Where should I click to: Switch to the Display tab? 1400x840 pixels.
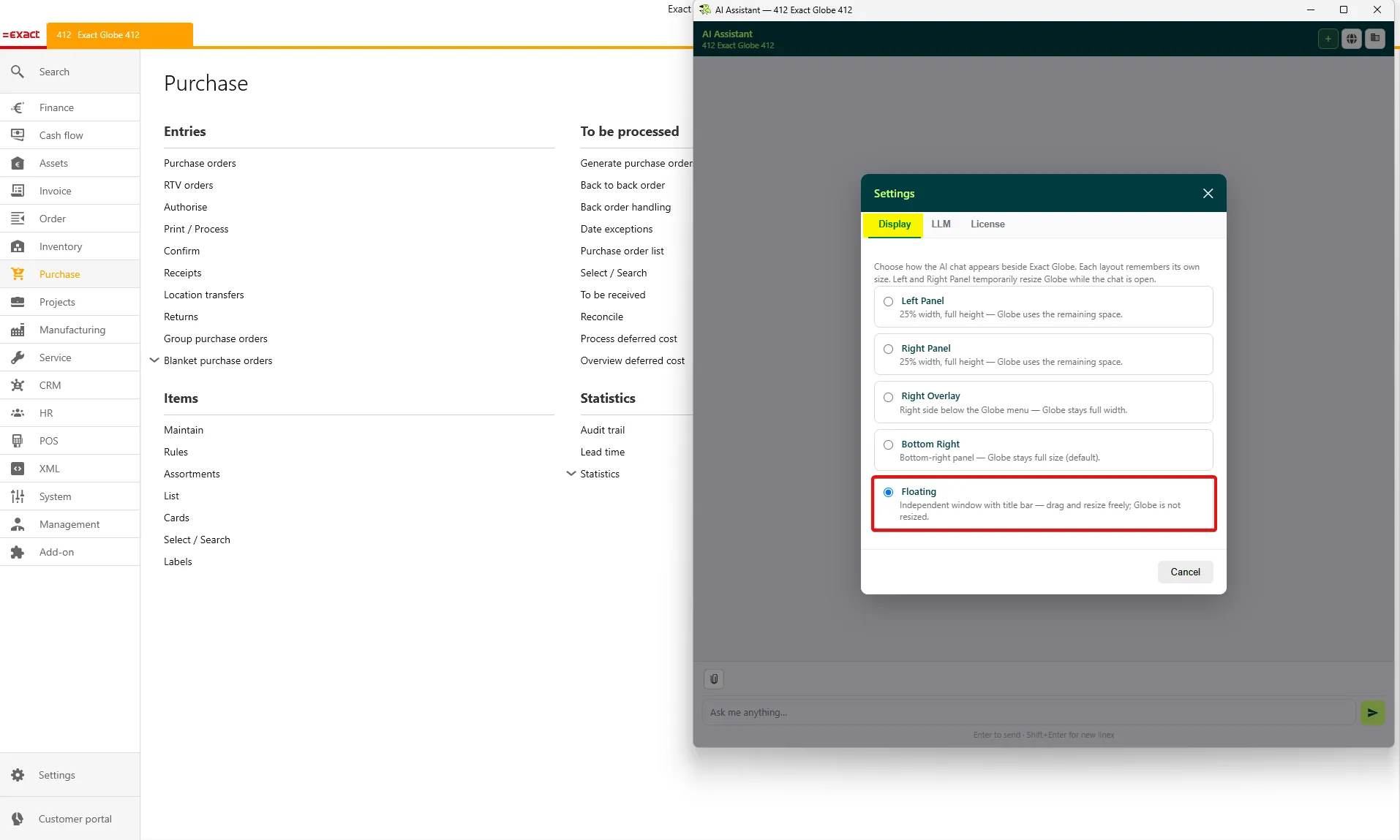(894, 224)
